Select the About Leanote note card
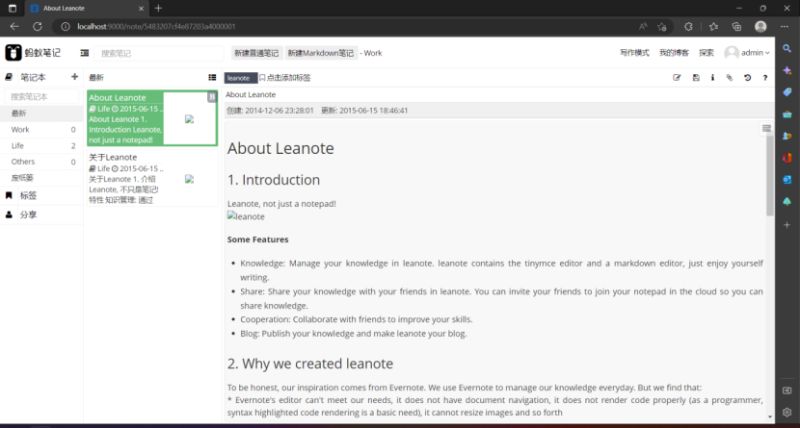This screenshot has height=428, width=800. [x=152, y=118]
